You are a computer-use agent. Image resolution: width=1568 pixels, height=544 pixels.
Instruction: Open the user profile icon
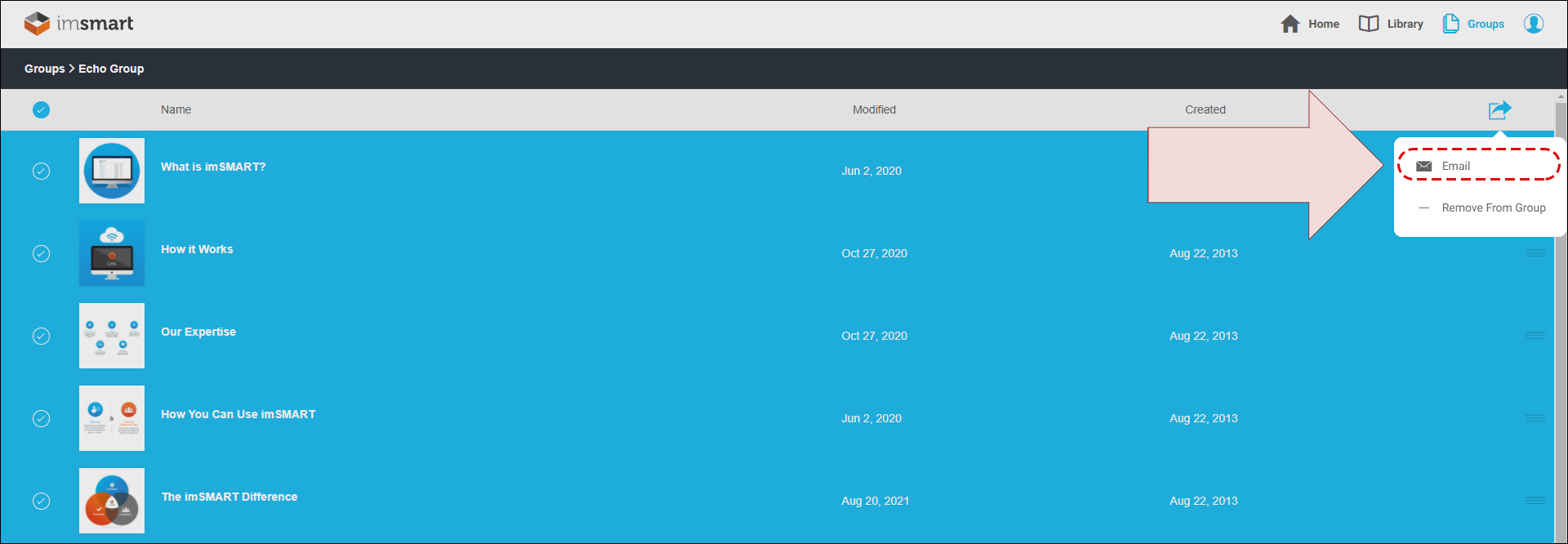(1534, 24)
